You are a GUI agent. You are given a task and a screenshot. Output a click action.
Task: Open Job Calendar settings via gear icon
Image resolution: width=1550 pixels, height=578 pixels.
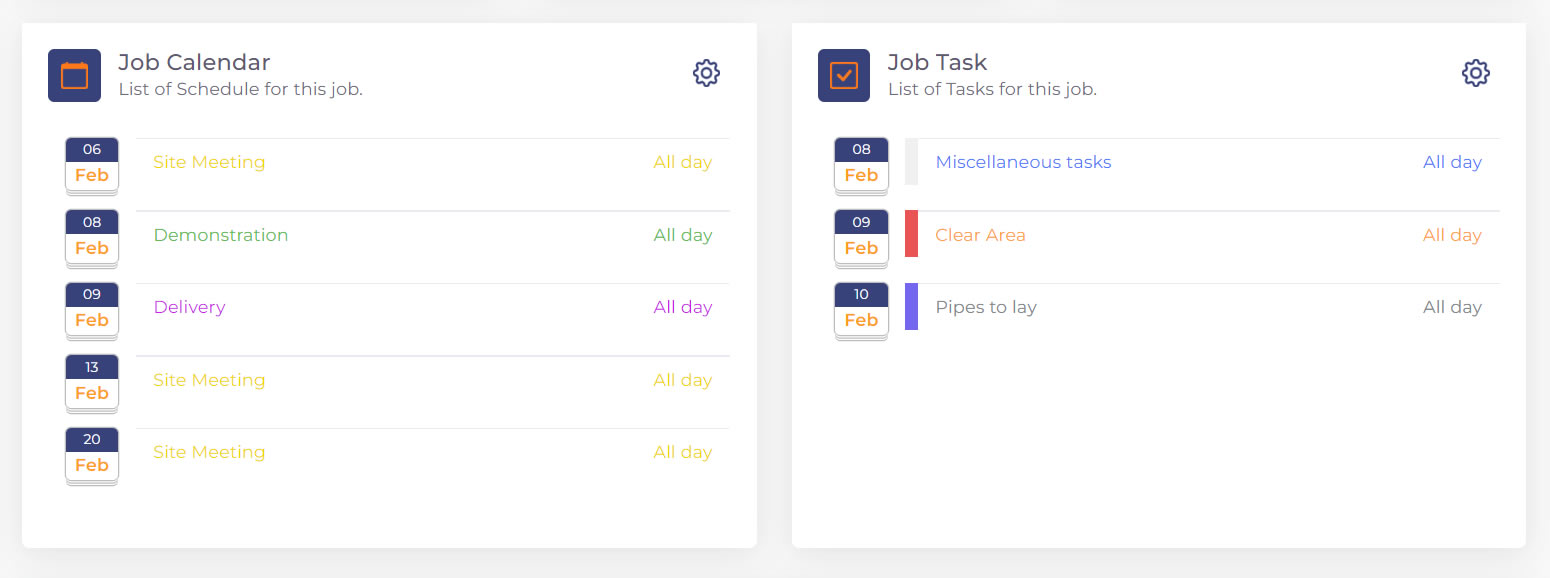[706, 72]
